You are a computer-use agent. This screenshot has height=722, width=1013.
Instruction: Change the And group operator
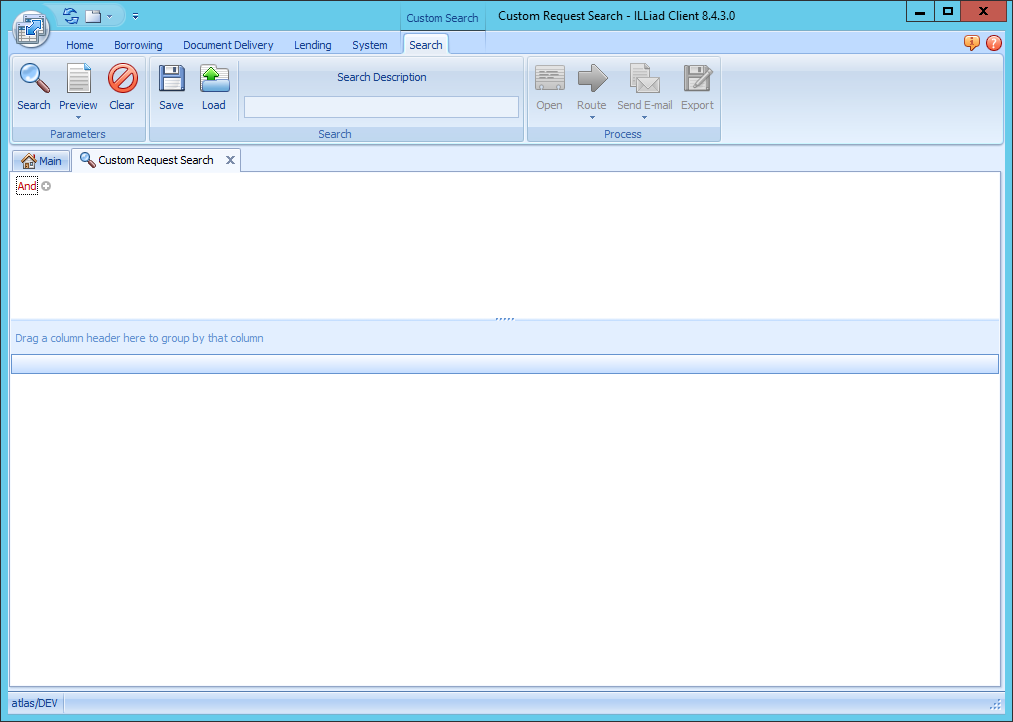[x=27, y=186]
